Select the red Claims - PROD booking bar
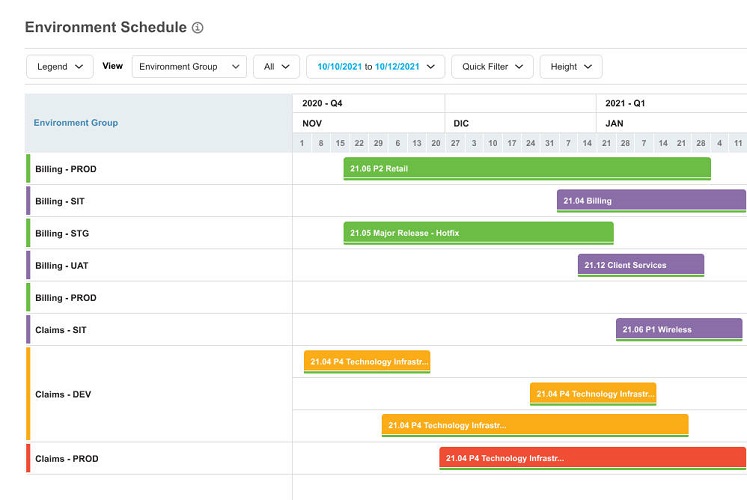 [592, 458]
